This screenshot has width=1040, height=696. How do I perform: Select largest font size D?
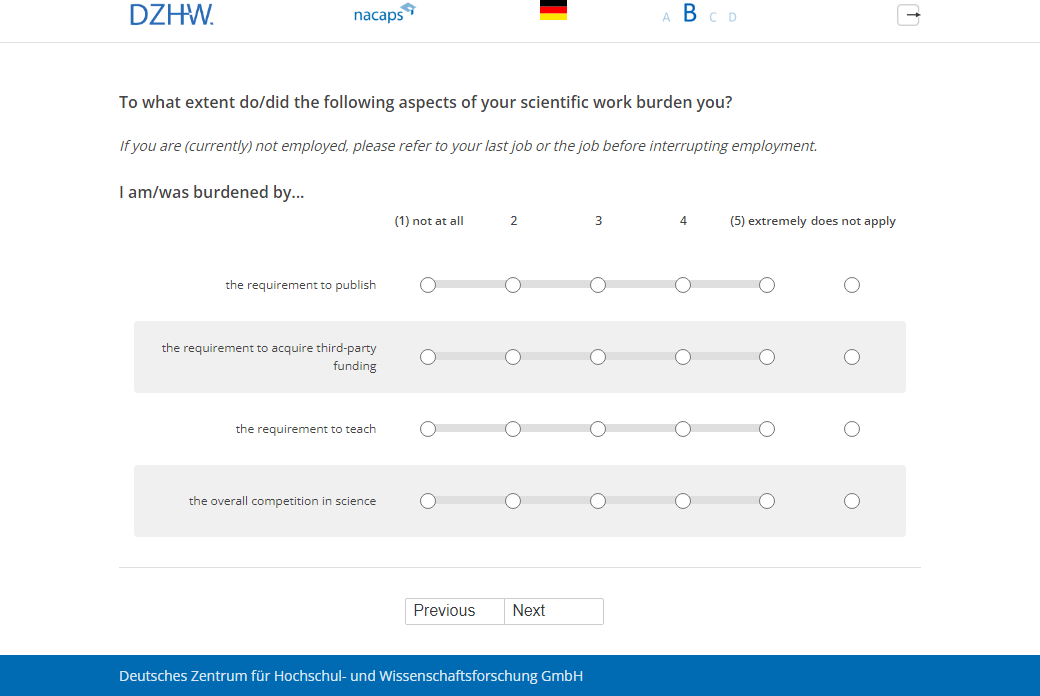[x=732, y=17]
